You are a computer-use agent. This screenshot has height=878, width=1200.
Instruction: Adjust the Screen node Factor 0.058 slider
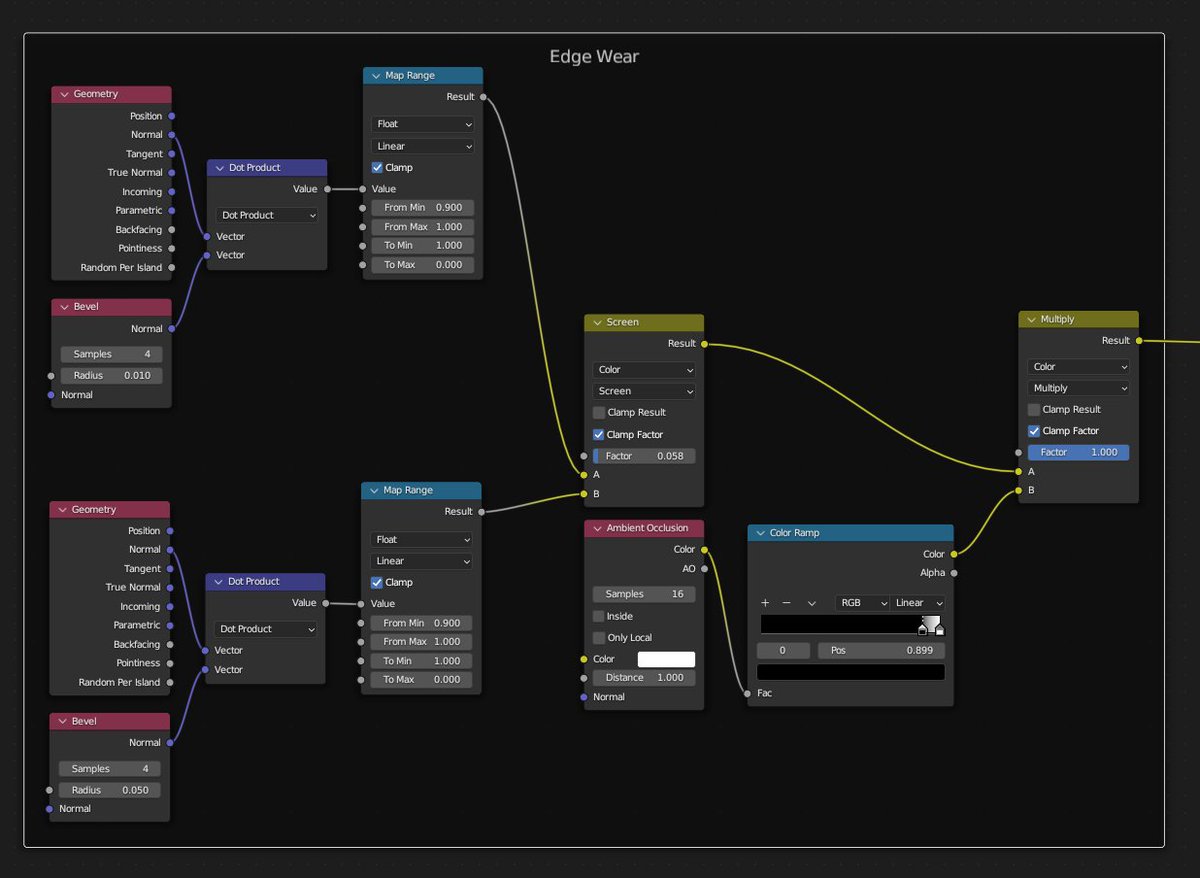click(x=644, y=456)
